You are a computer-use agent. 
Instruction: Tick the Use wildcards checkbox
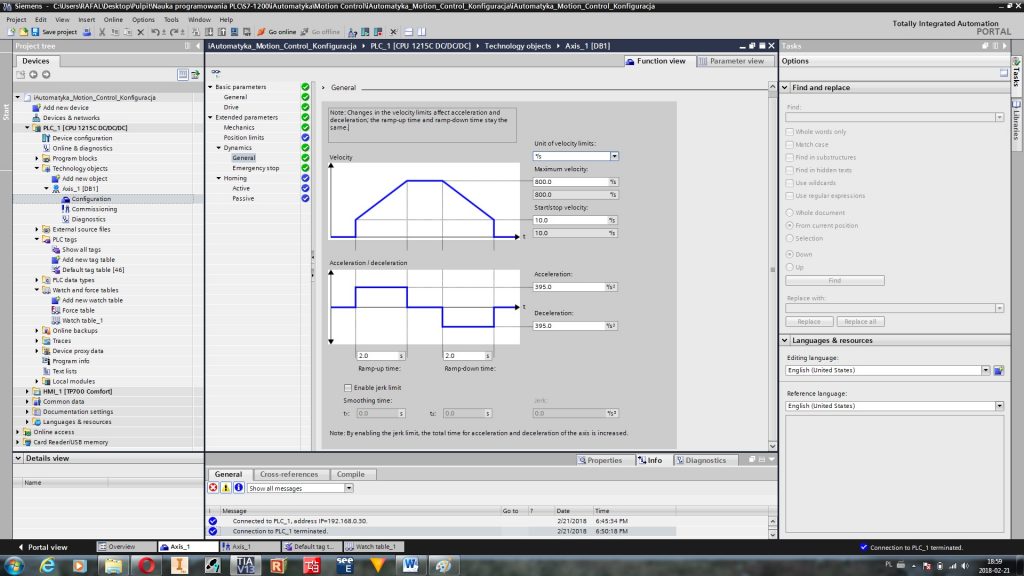[790, 183]
